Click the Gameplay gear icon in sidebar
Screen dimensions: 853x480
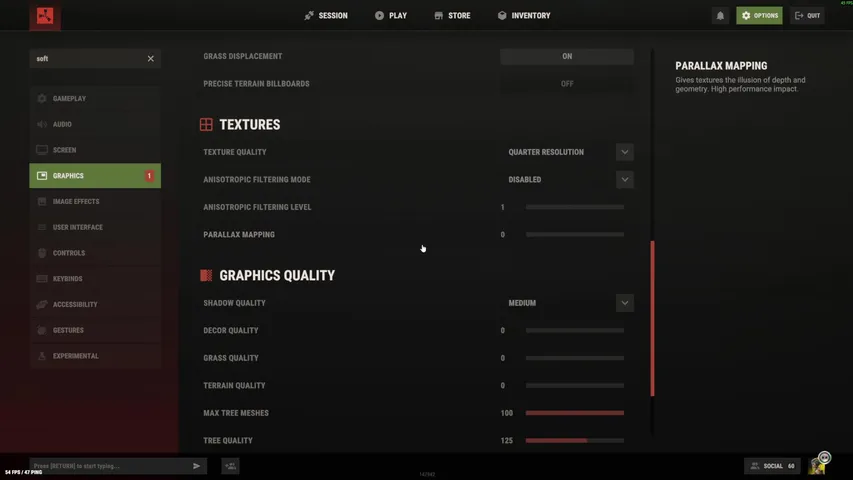tap(42, 99)
